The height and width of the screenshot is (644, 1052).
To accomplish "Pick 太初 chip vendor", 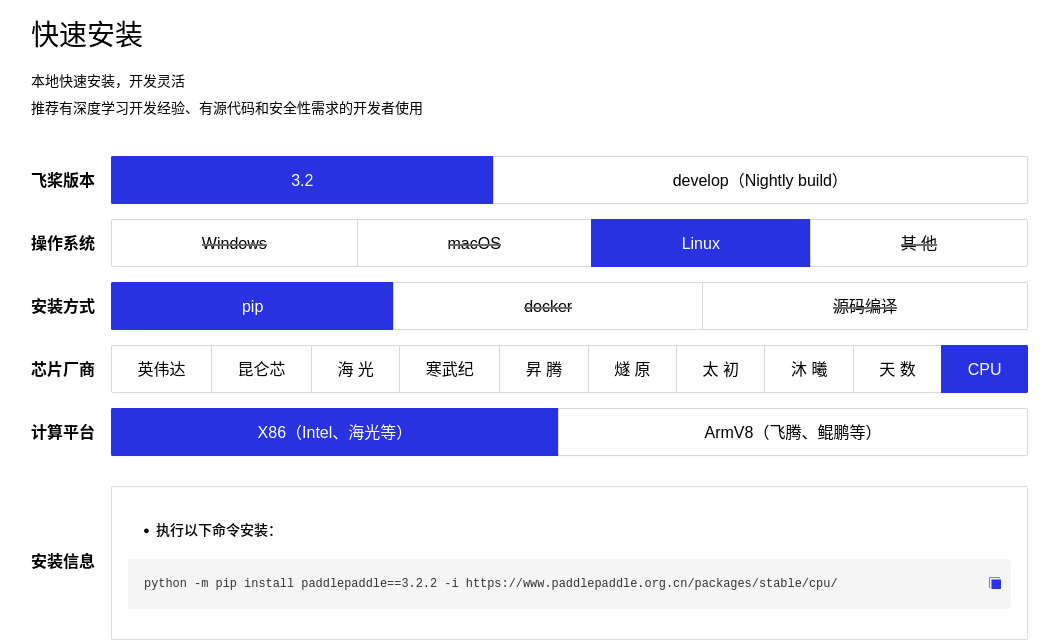I will click(x=721, y=369).
